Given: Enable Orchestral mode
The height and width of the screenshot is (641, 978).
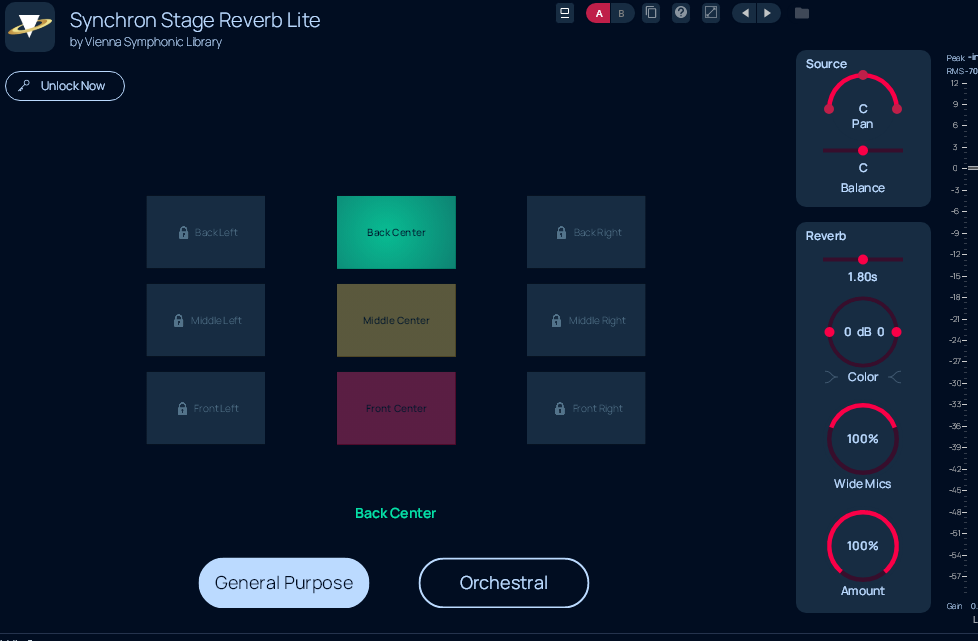Looking at the screenshot, I should [504, 582].
